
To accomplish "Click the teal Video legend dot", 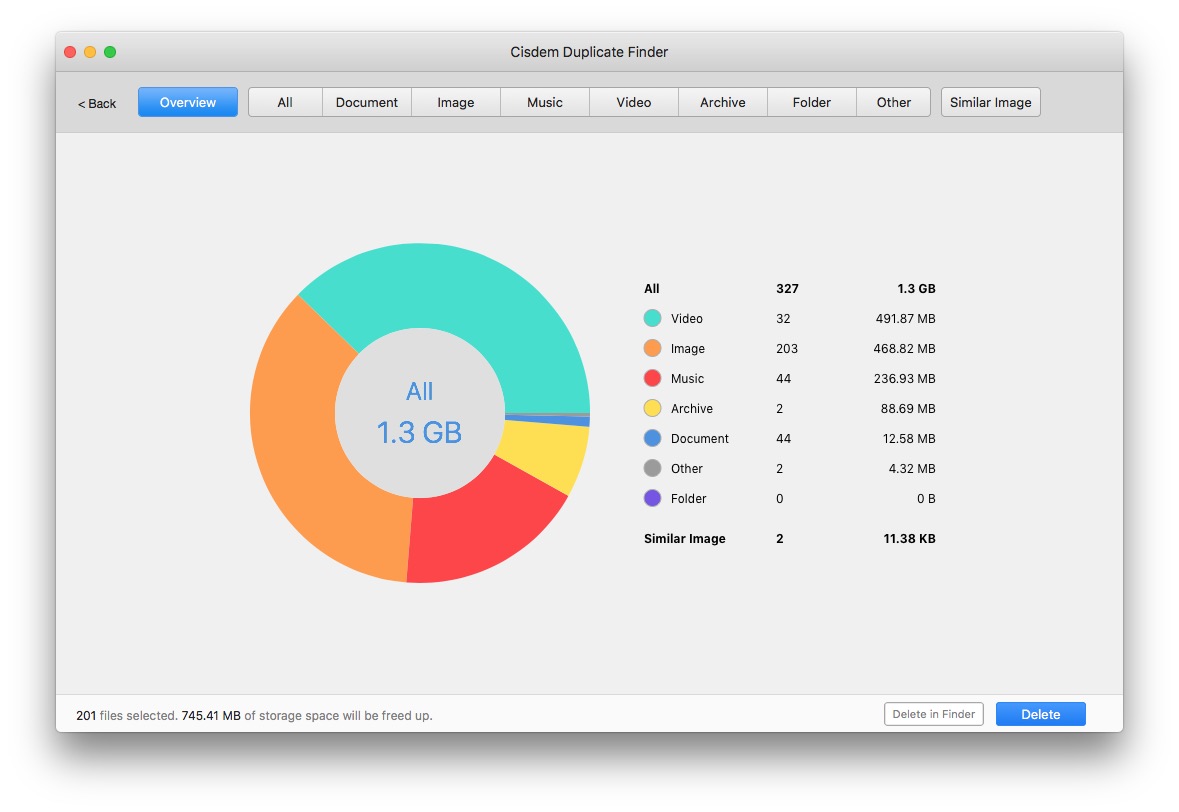I will point(650,318).
